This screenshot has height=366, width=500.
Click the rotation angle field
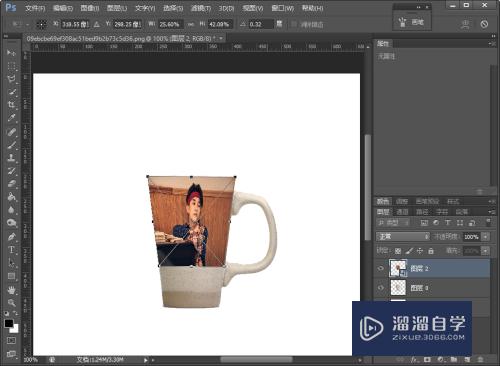coord(261,24)
